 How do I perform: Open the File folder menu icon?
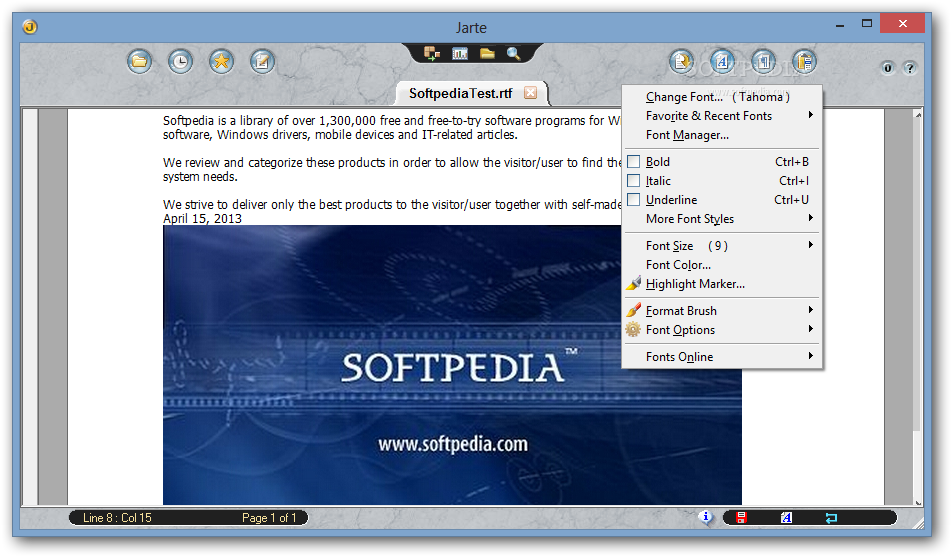pyautogui.click(x=140, y=61)
